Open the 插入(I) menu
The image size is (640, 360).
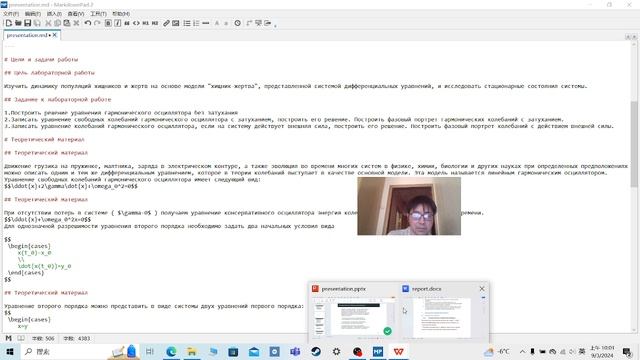[x=54, y=14]
